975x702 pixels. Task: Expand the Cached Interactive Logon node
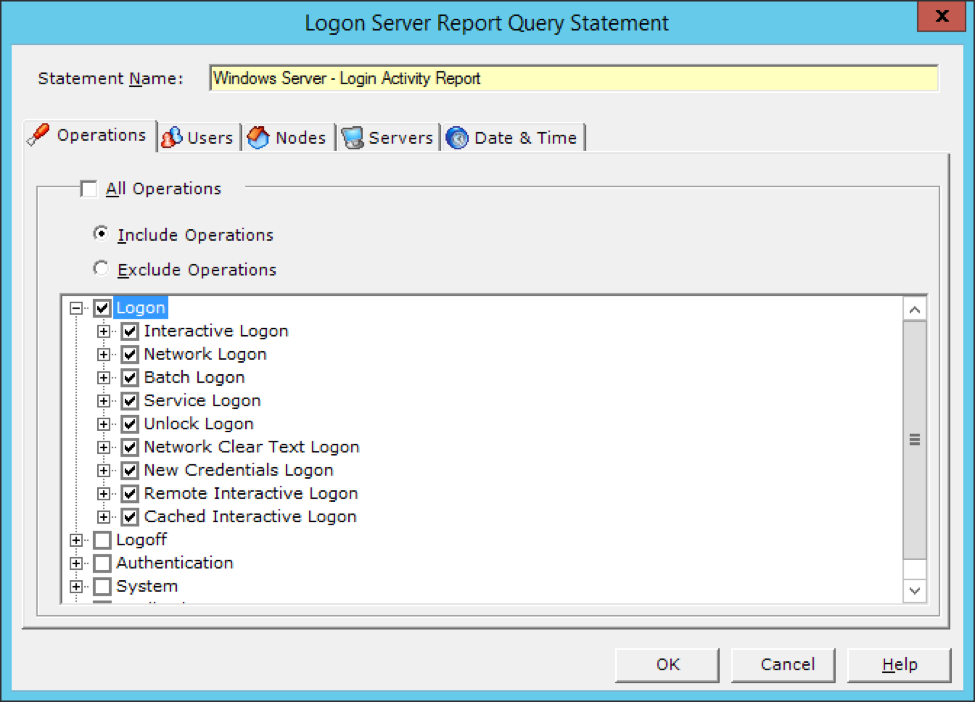pyautogui.click(x=104, y=517)
